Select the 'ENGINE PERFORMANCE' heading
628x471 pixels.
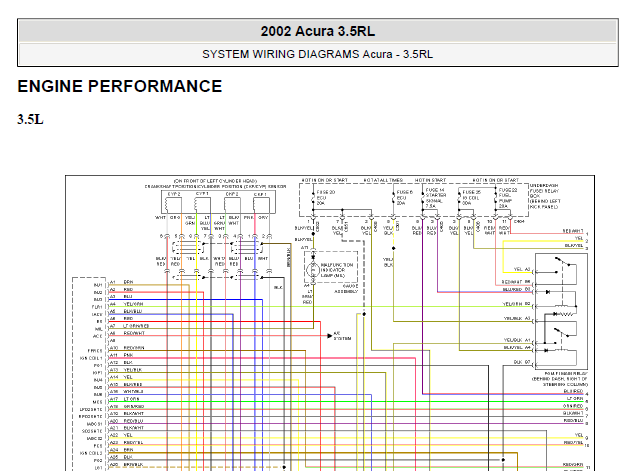[x=120, y=87]
